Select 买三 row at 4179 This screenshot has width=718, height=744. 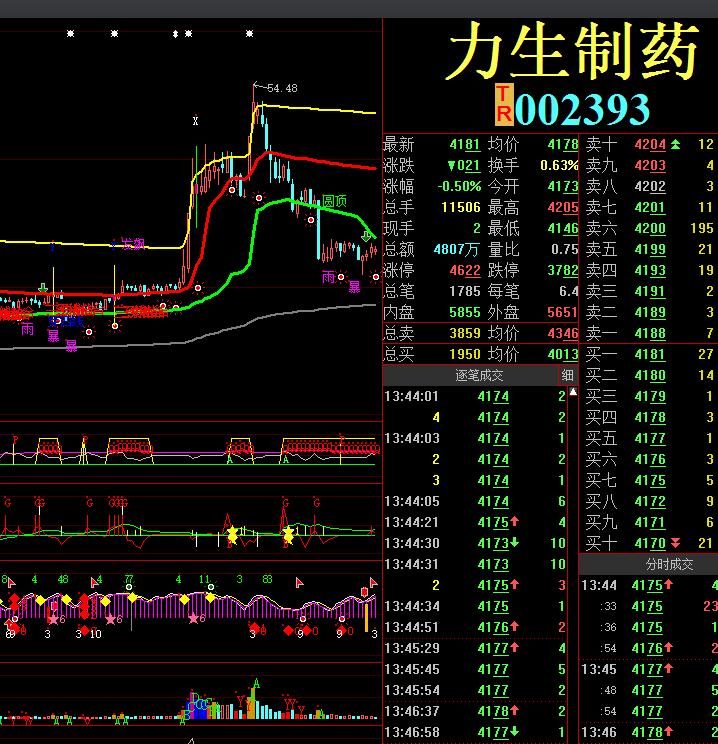[649, 396]
